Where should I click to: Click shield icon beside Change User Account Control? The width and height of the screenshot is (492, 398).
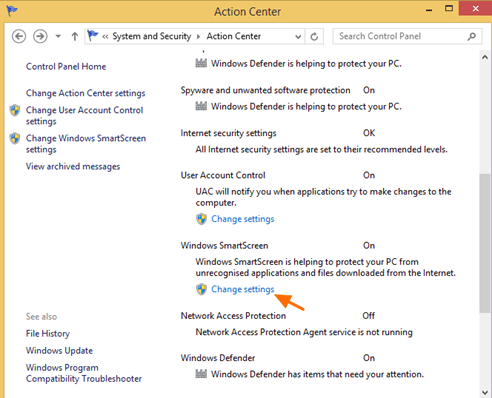(15, 110)
